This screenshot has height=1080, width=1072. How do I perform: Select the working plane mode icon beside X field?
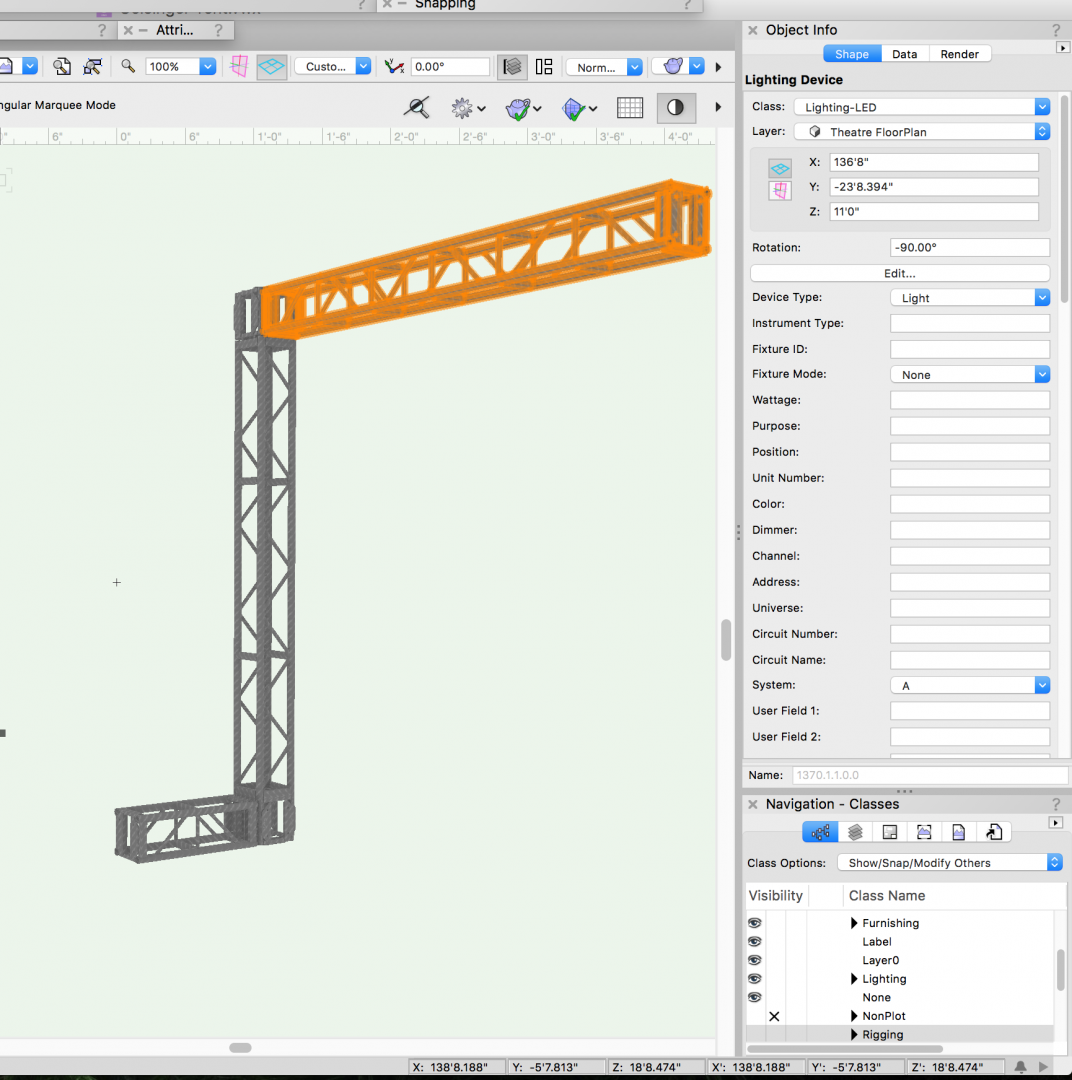click(780, 168)
